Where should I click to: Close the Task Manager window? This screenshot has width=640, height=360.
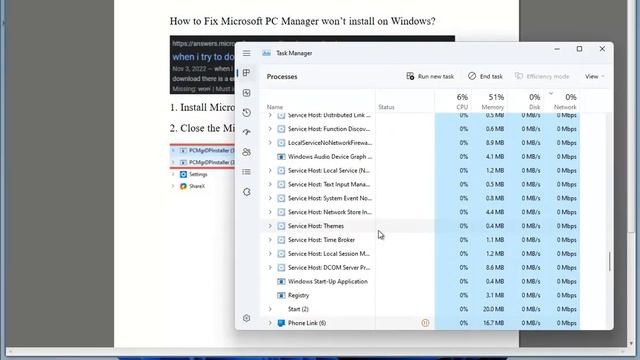point(602,49)
